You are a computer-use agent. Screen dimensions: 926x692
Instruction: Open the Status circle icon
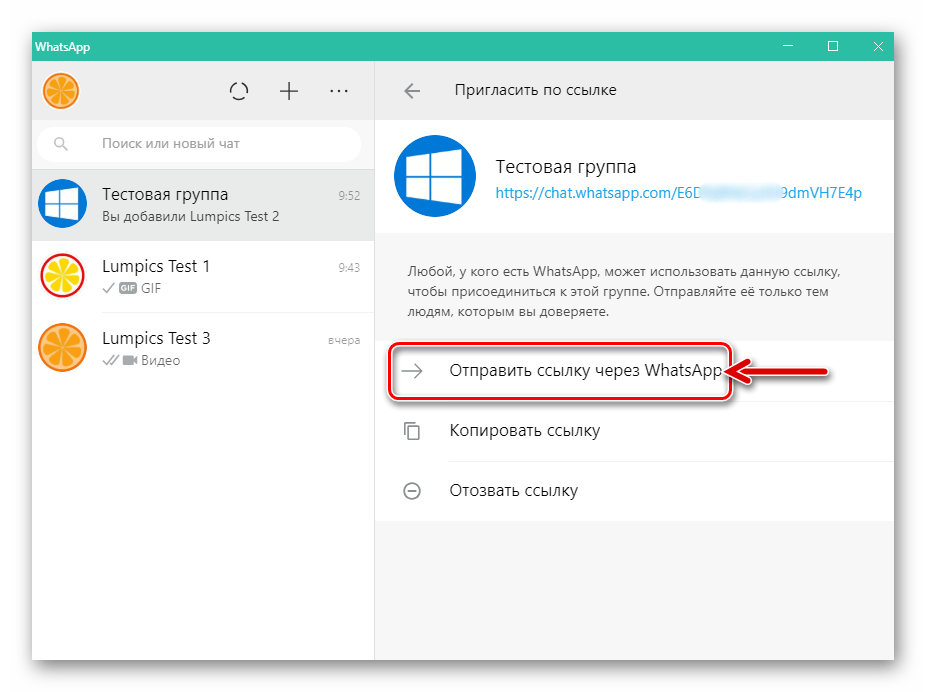coord(239,91)
